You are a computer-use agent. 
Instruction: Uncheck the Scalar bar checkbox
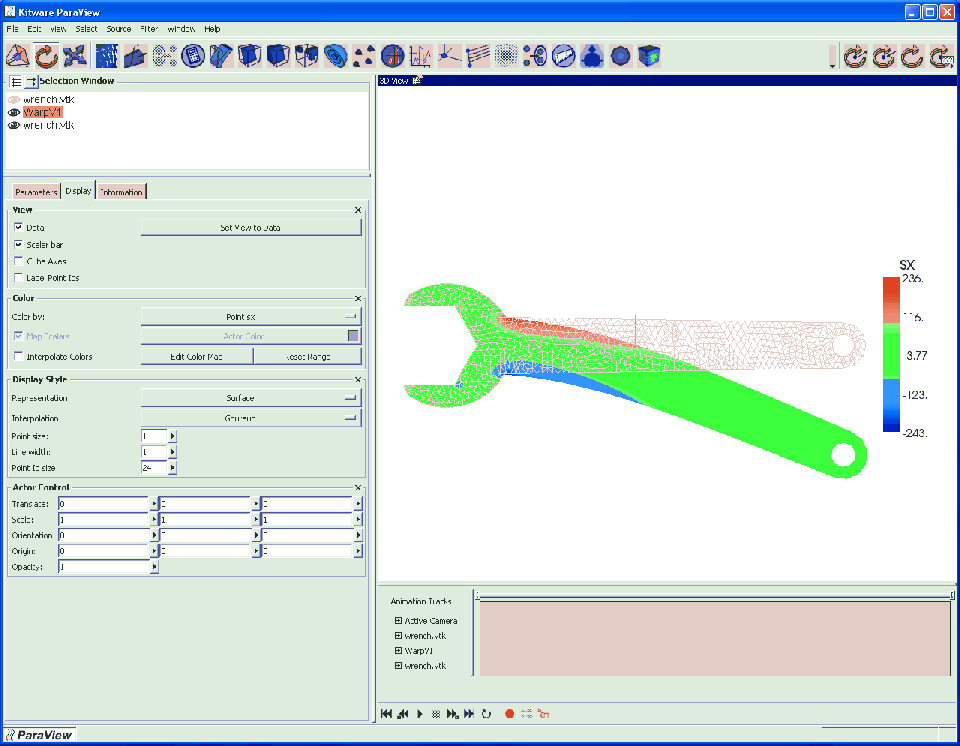(18, 244)
